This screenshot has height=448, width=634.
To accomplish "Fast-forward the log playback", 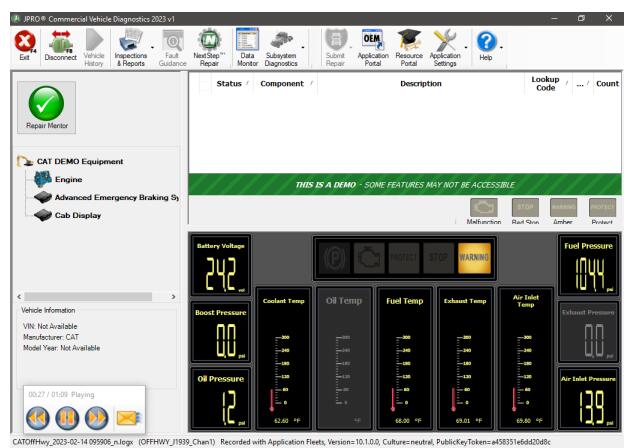I will (x=97, y=418).
